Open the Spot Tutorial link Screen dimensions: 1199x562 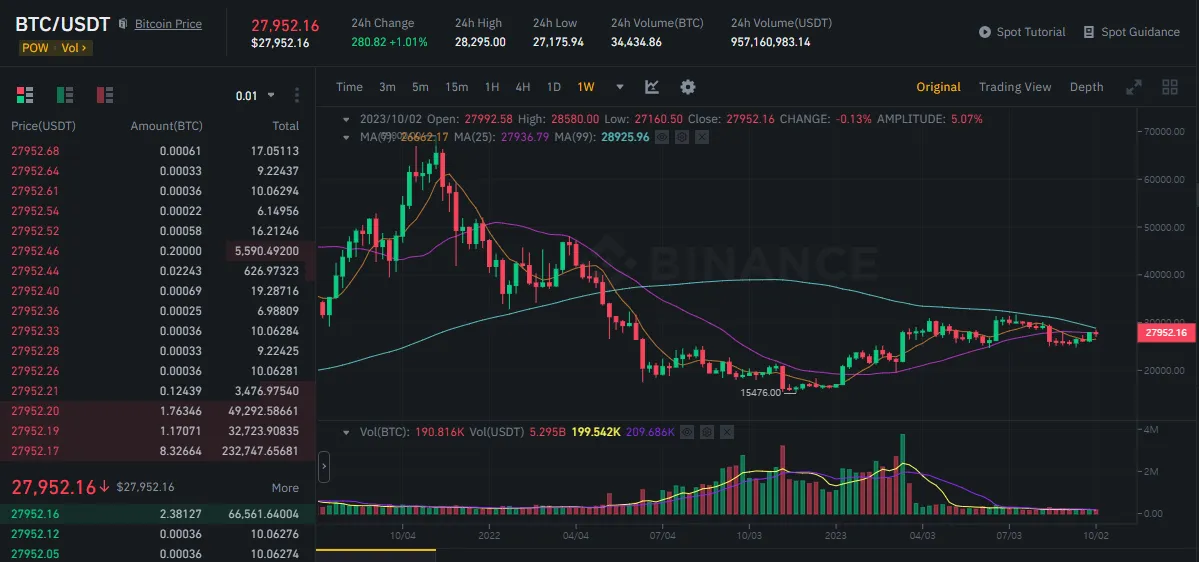point(1022,32)
